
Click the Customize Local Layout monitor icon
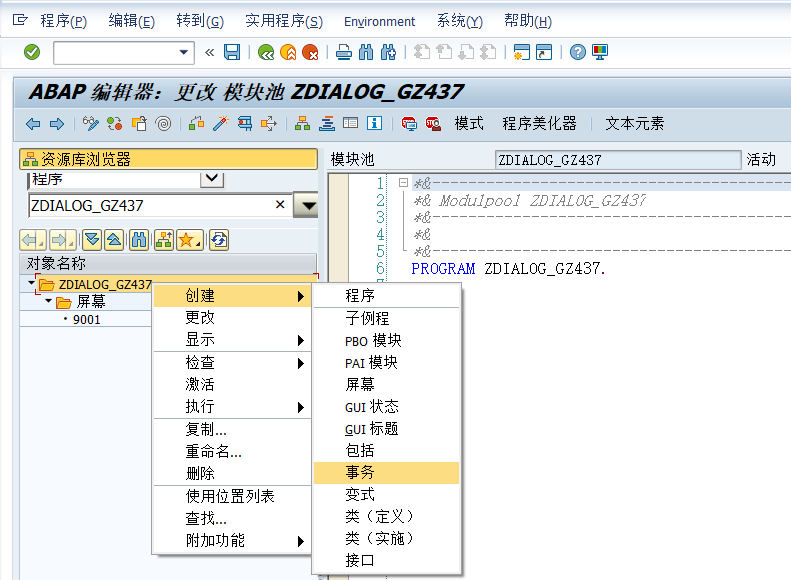(x=600, y=52)
